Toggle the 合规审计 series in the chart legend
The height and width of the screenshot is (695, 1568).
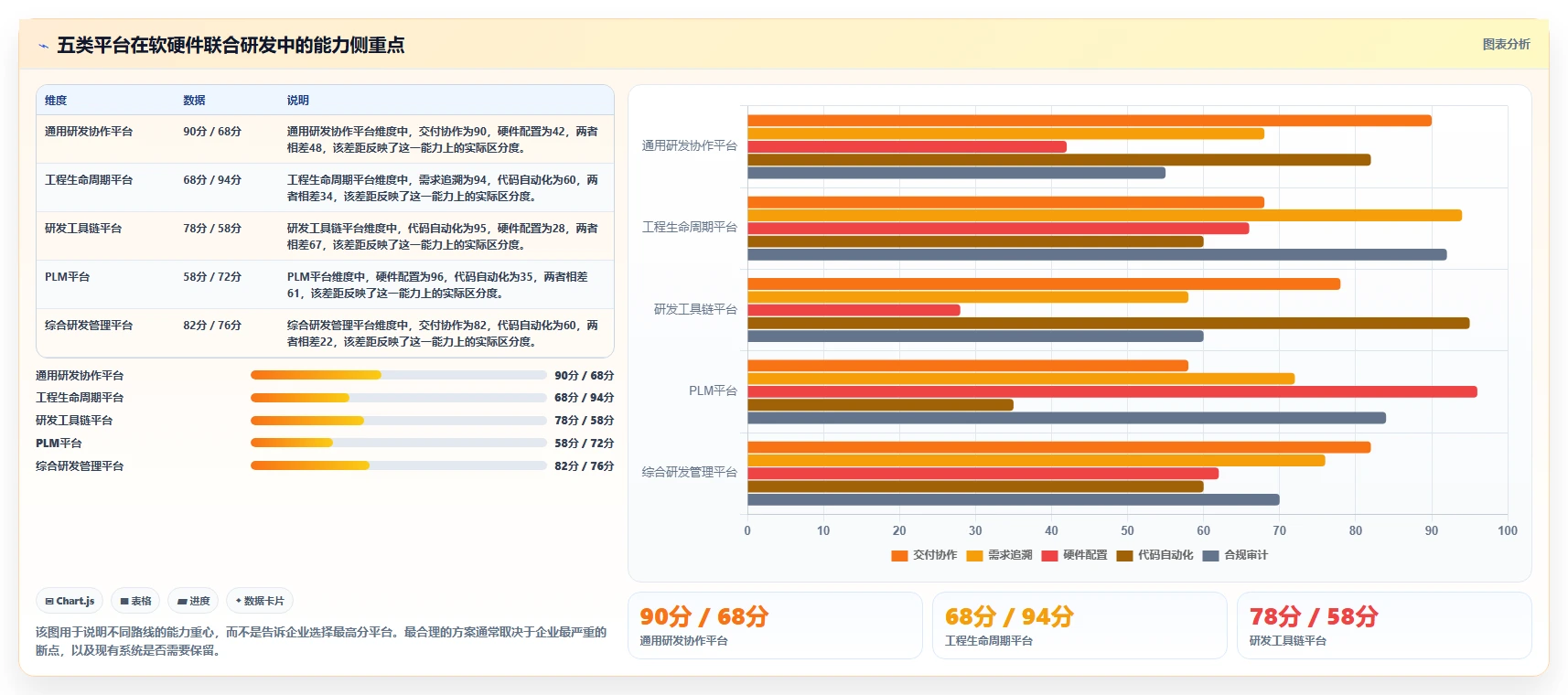coord(1235,555)
